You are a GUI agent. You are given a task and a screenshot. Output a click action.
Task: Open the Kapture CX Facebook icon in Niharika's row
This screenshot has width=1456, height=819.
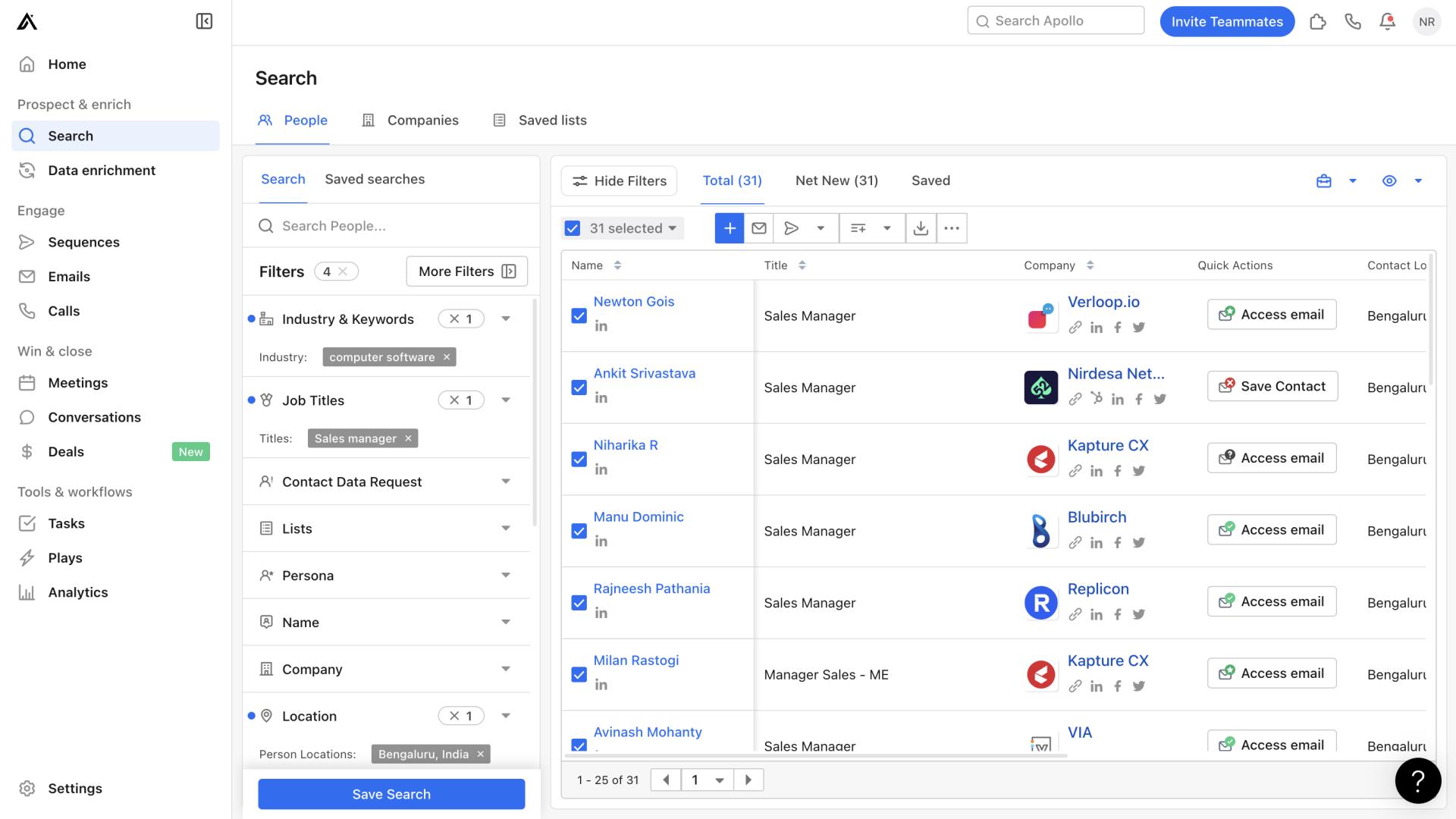1118,471
